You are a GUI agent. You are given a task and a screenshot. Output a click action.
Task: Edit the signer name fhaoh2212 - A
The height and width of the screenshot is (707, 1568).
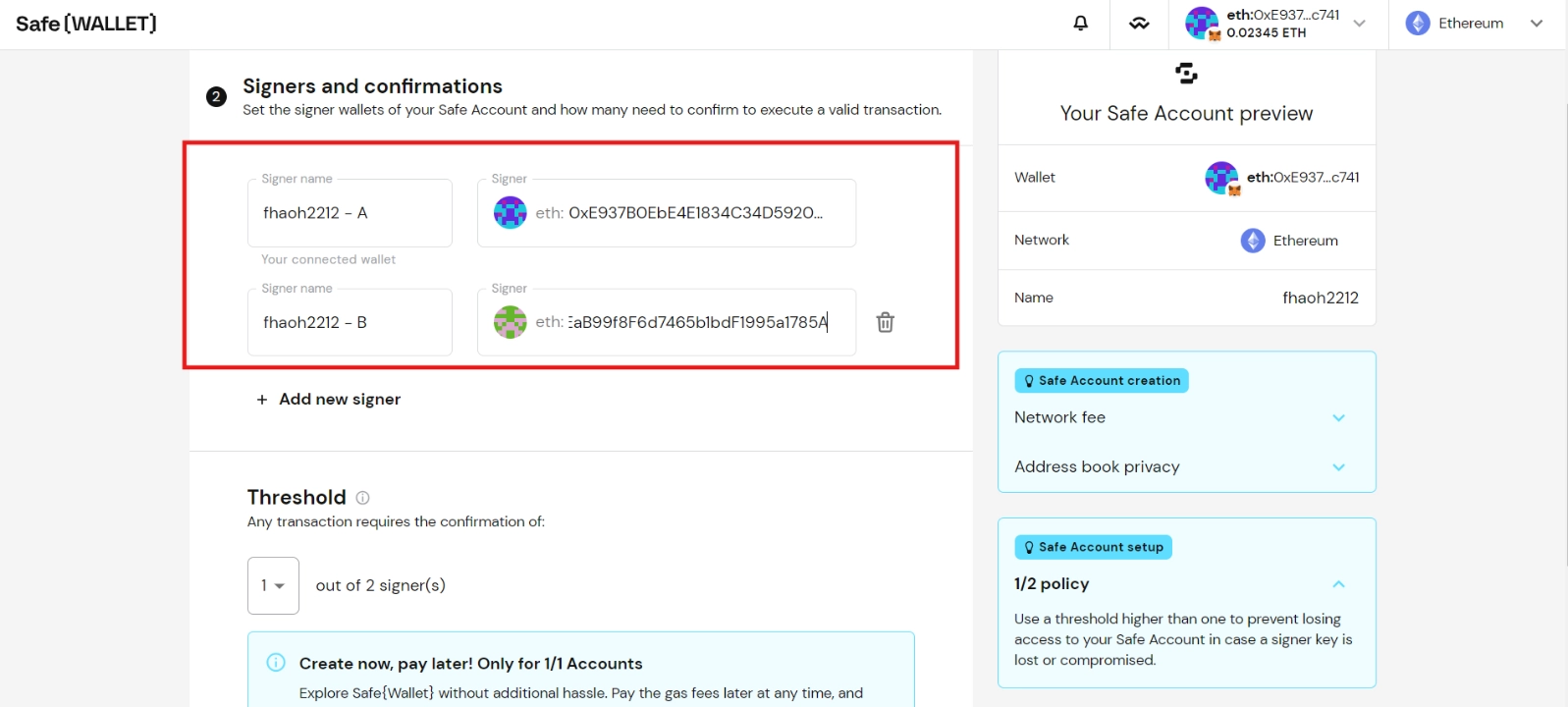350,213
